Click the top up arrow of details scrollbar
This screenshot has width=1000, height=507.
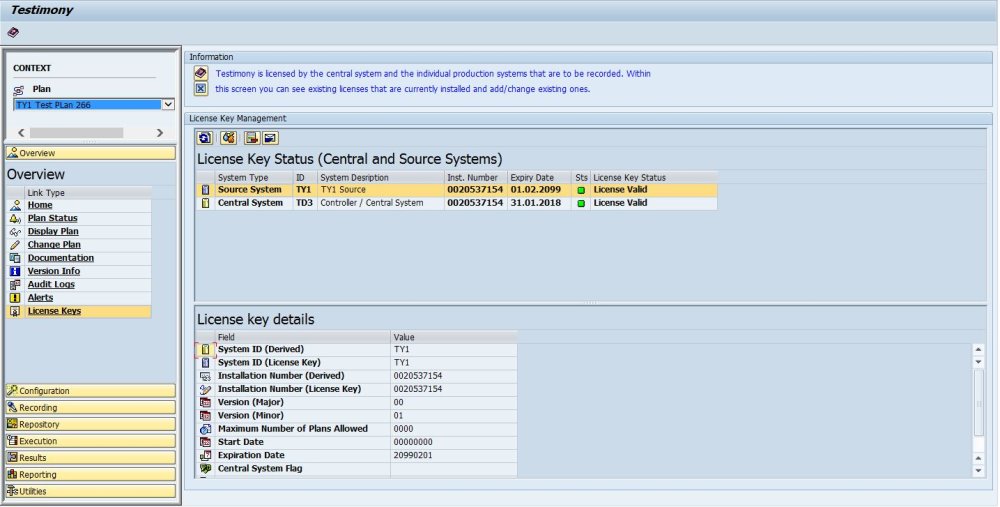978,349
